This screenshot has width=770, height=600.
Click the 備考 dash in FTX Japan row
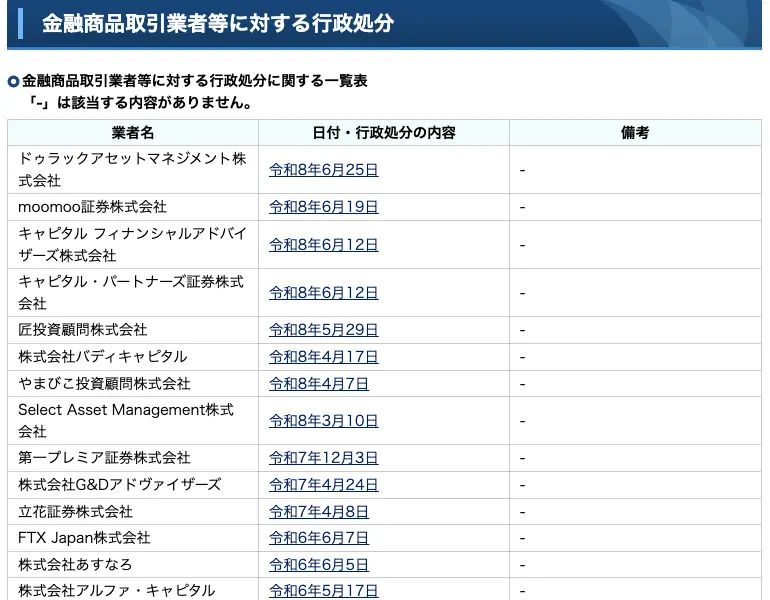(522, 538)
